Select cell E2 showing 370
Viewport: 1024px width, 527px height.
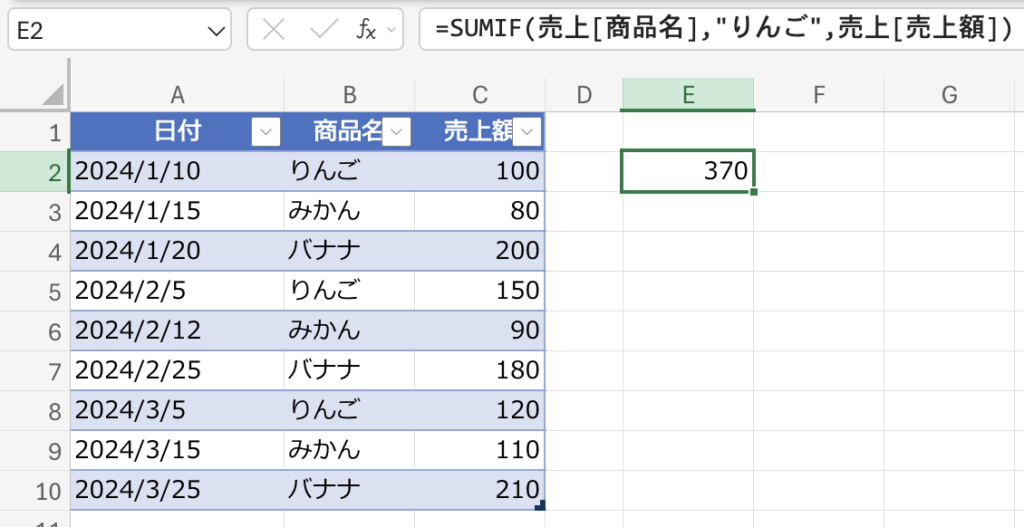[687, 171]
